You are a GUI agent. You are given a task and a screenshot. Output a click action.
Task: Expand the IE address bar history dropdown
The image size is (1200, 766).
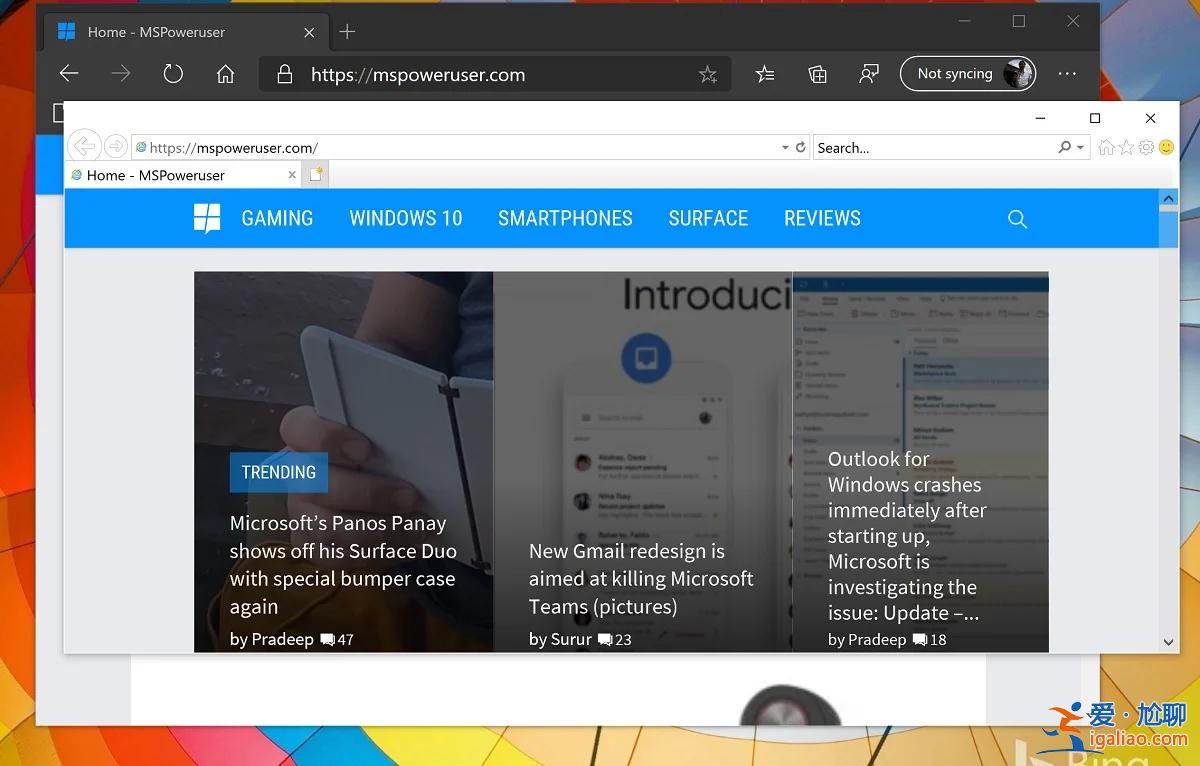785,146
